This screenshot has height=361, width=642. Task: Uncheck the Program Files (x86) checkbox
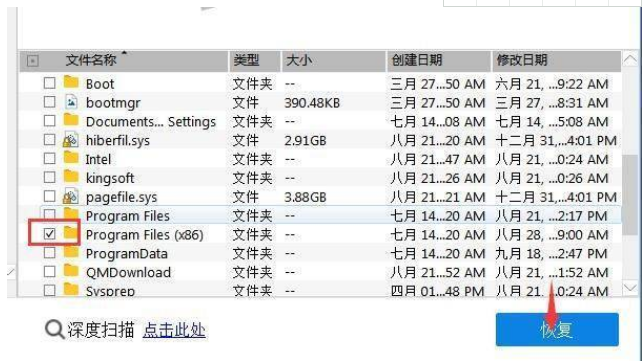[50, 234]
